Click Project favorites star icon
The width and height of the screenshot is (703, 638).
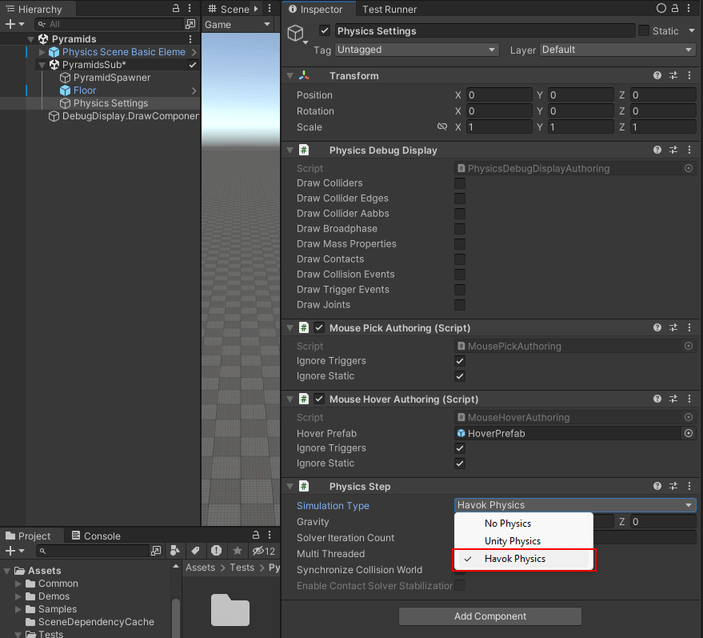[x=237, y=551]
